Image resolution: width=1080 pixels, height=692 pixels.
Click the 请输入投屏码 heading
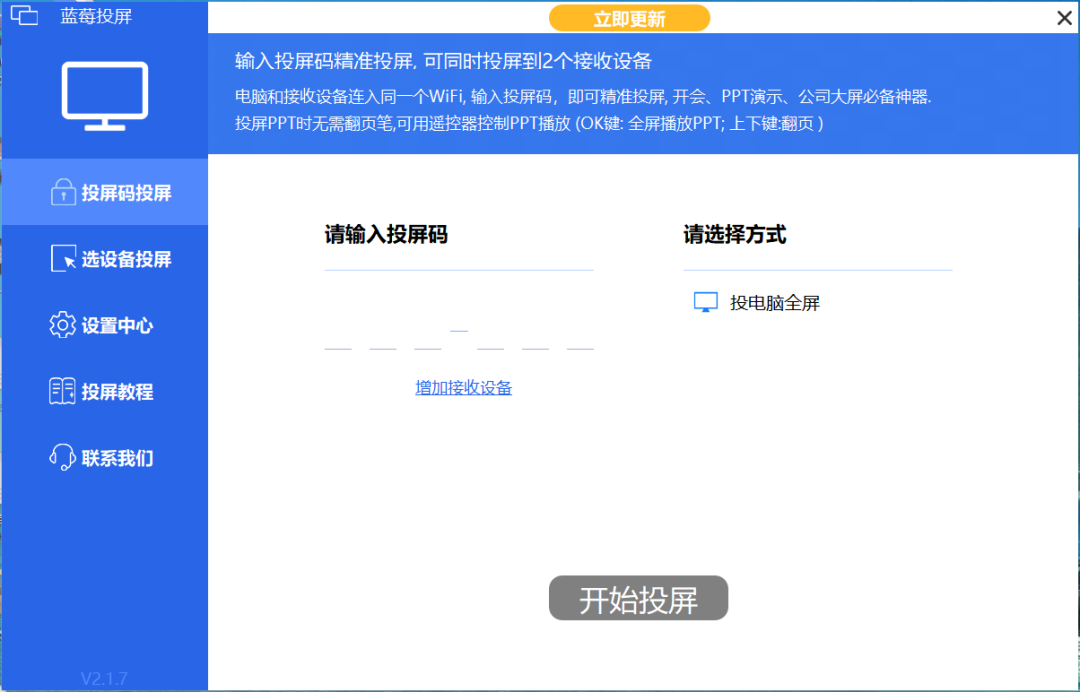386,235
